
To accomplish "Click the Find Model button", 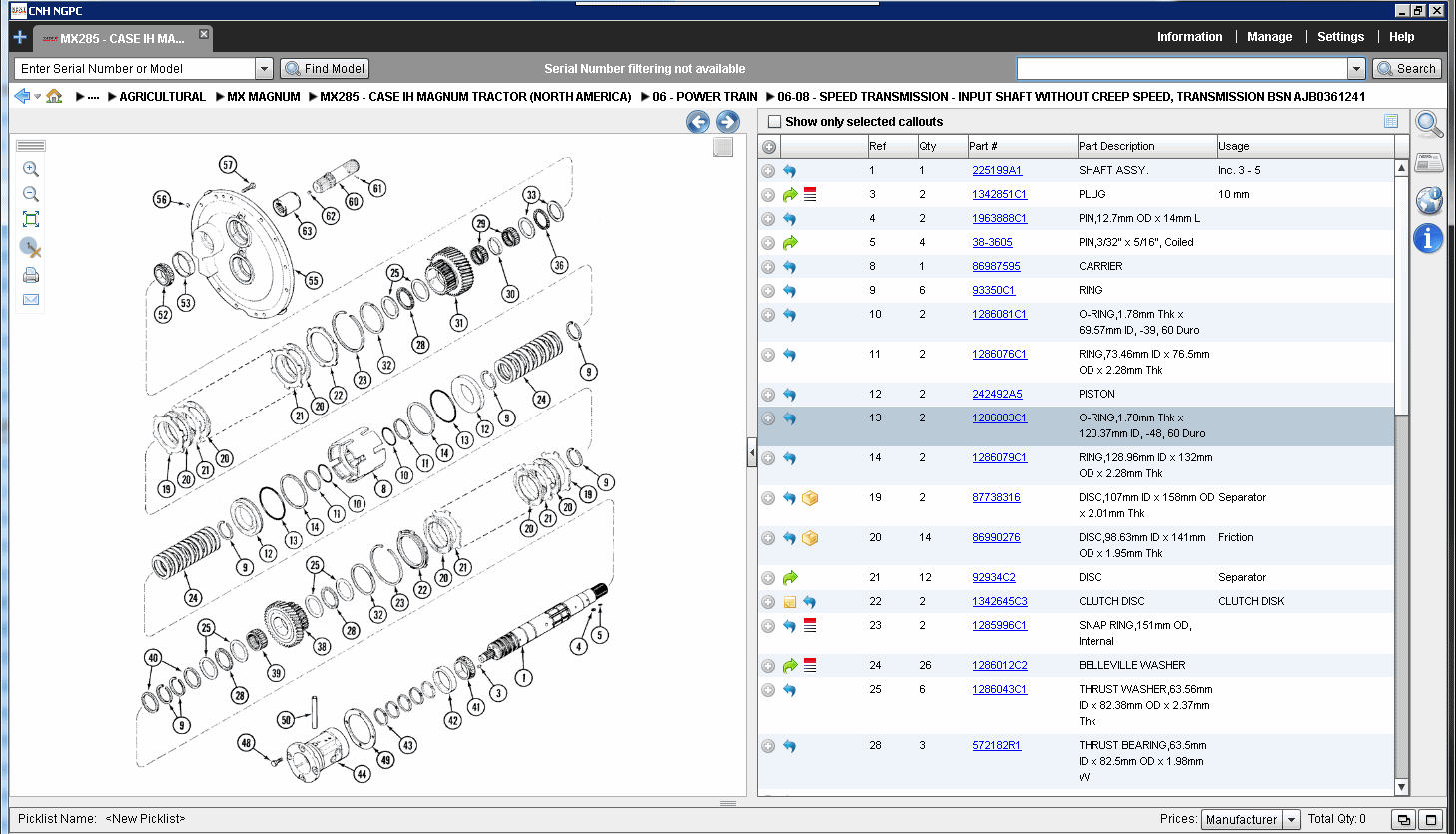I will pyautogui.click(x=324, y=68).
